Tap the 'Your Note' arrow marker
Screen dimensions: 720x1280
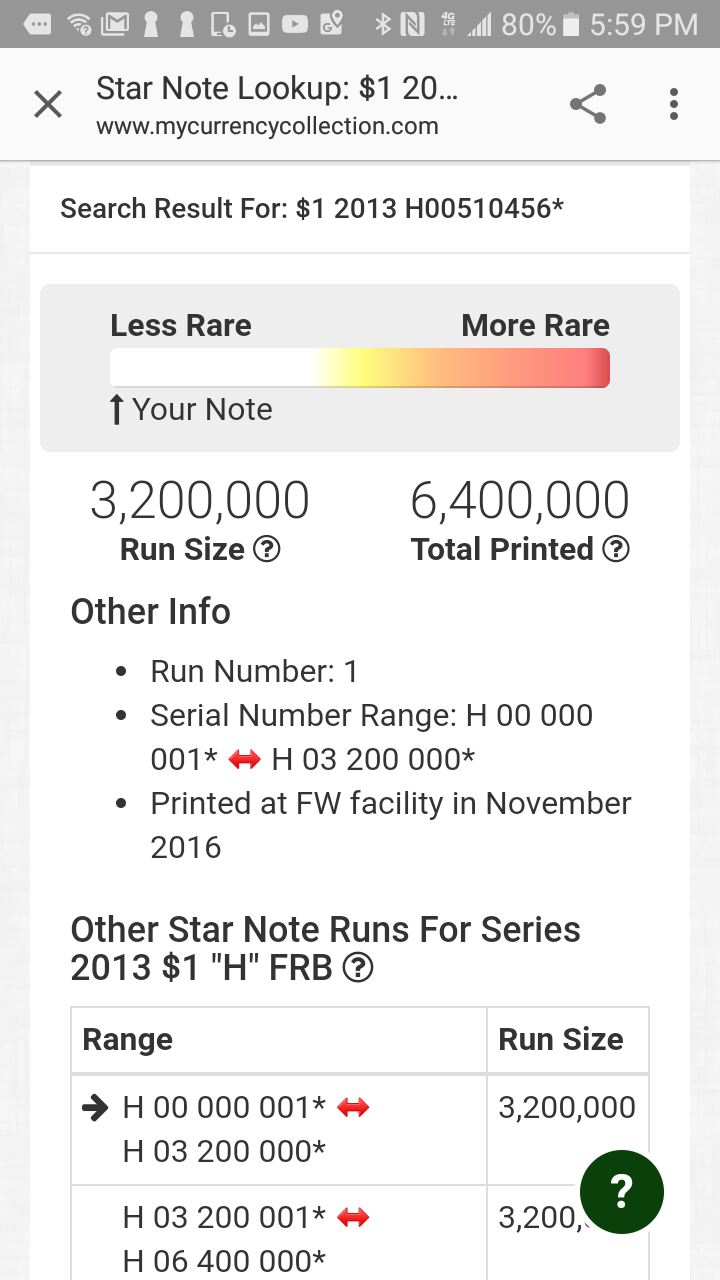[x=117, y=409]
